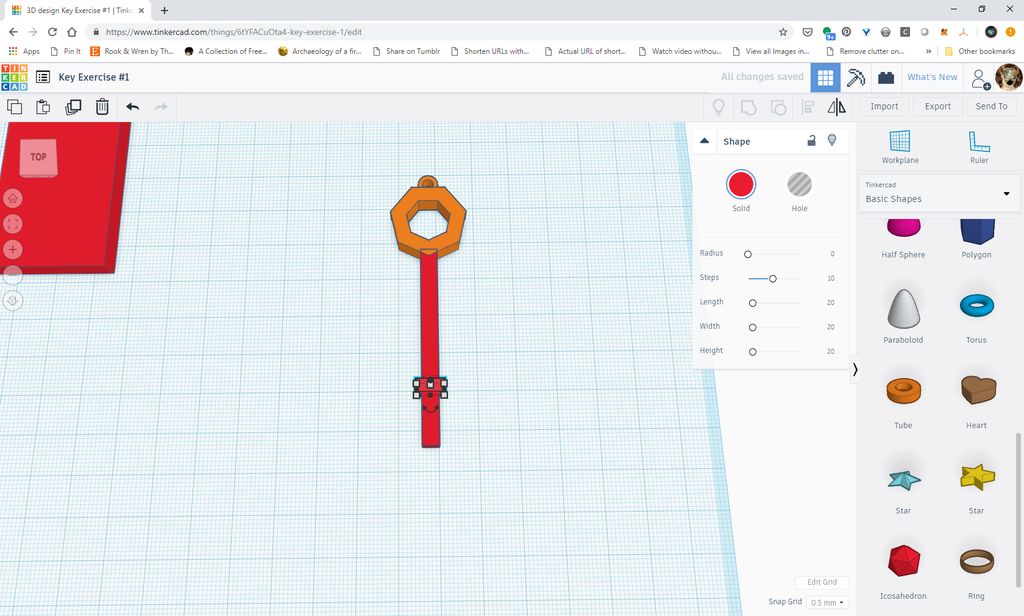Click the Home view button
The height and width of the screenshot is (616, 1024).
pyautogui.click(x=12, y=198)
